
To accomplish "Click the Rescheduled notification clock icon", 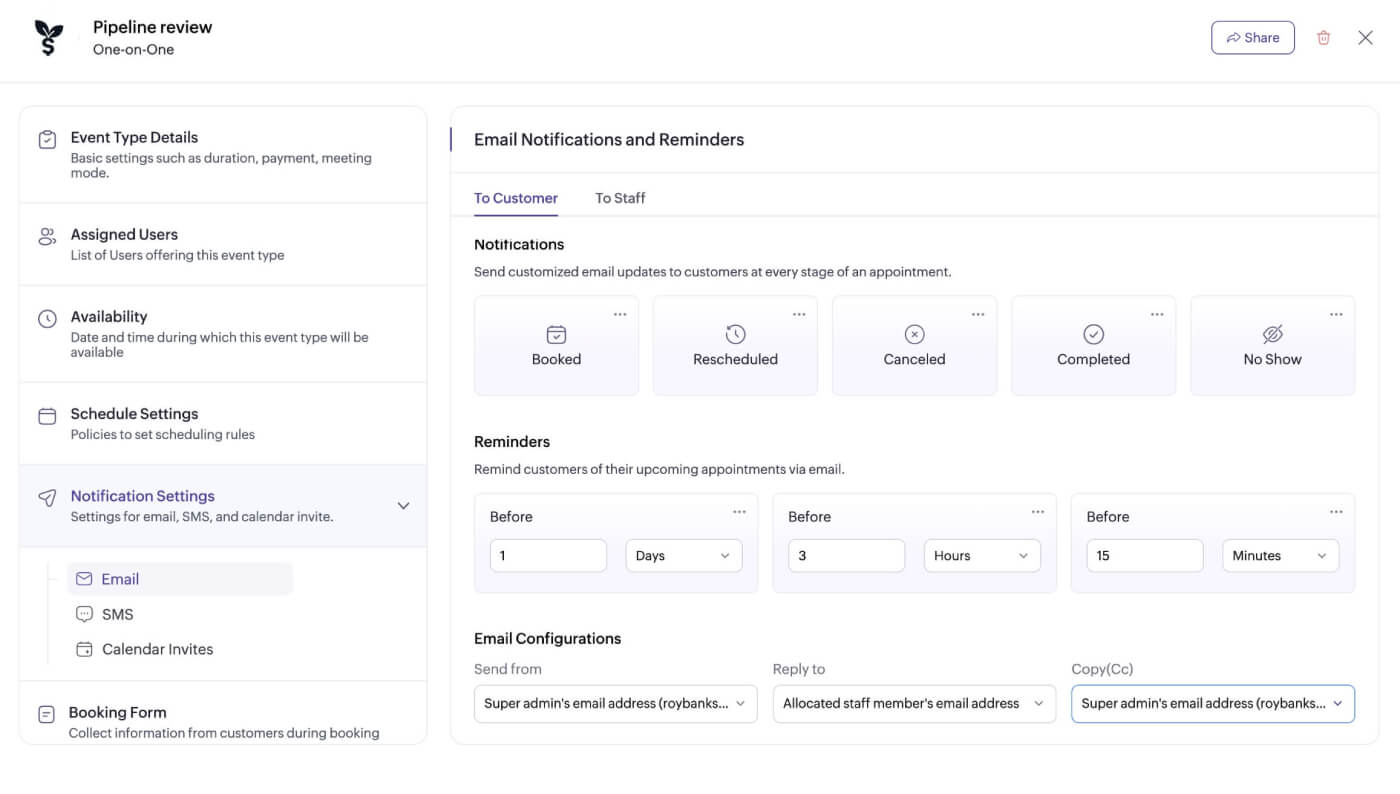I will [735, 334].
